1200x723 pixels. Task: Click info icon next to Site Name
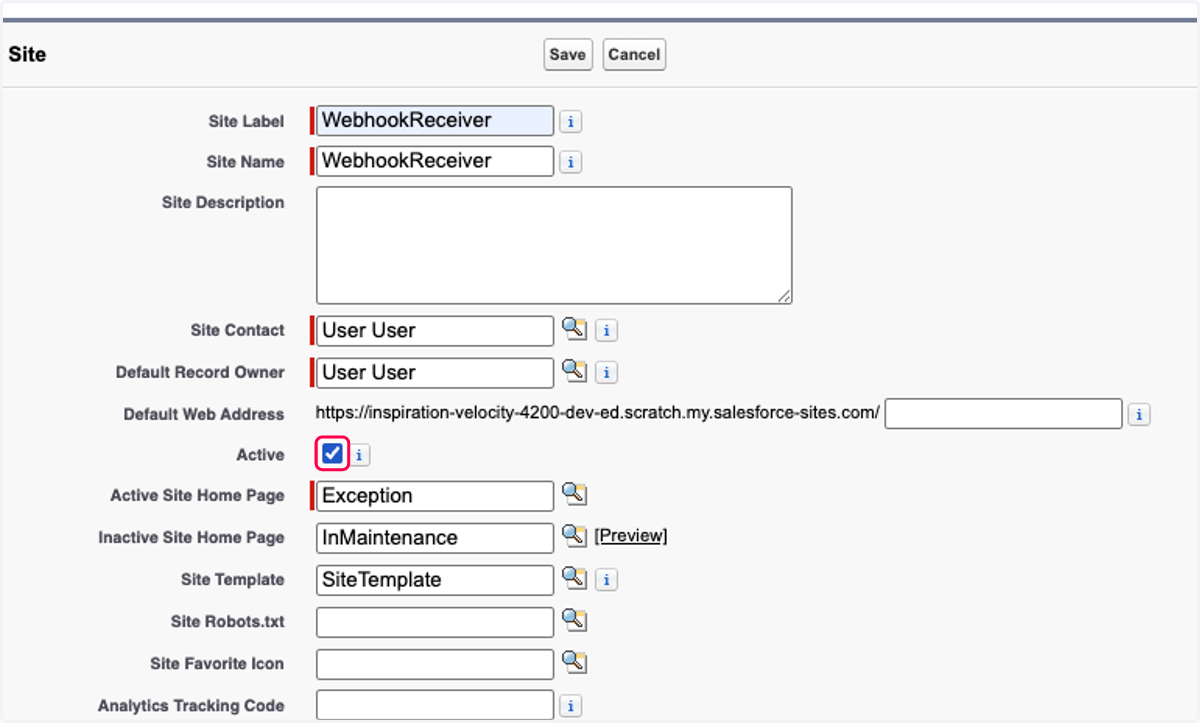(570, 162)
